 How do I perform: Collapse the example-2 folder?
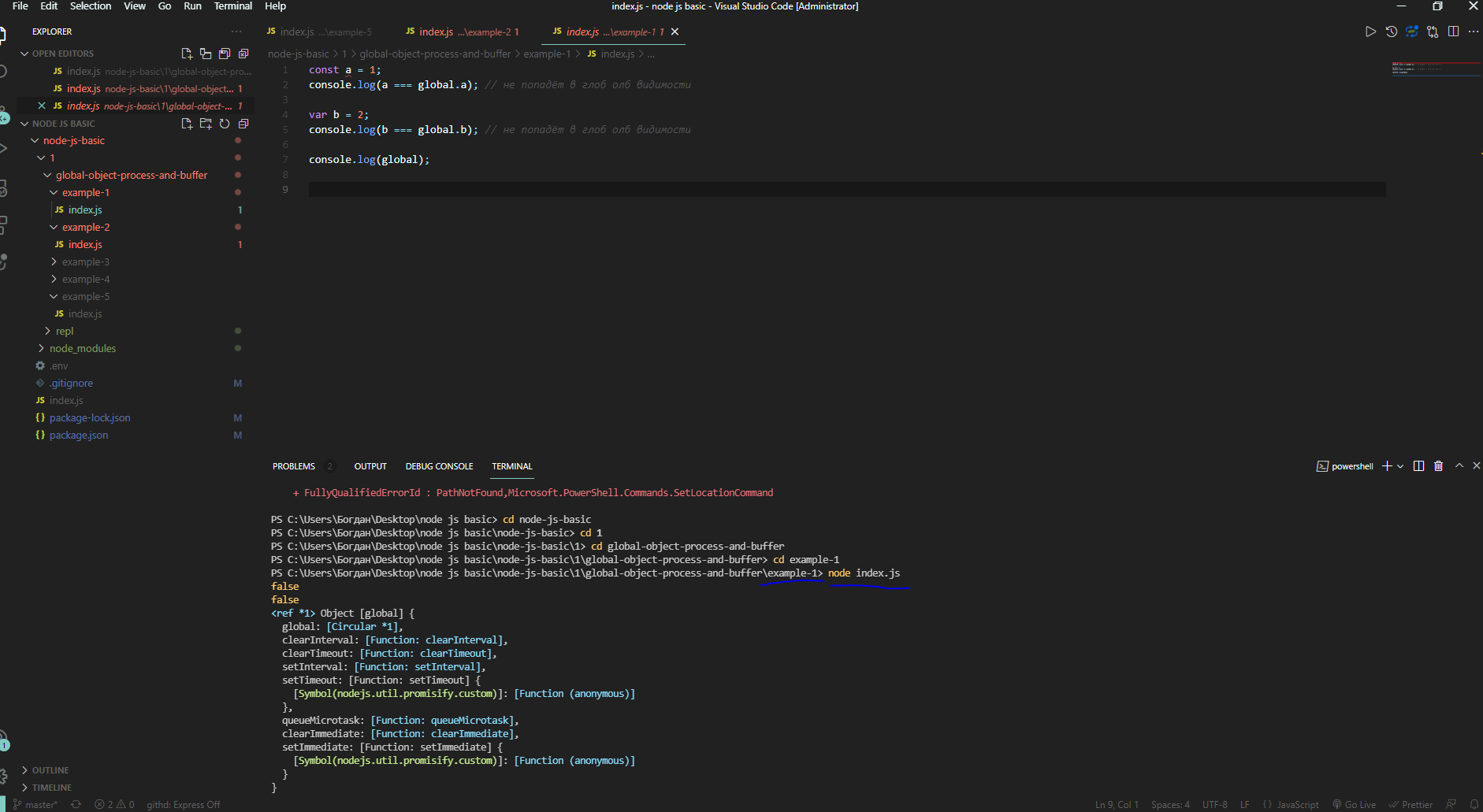click(x=85, y=227)
